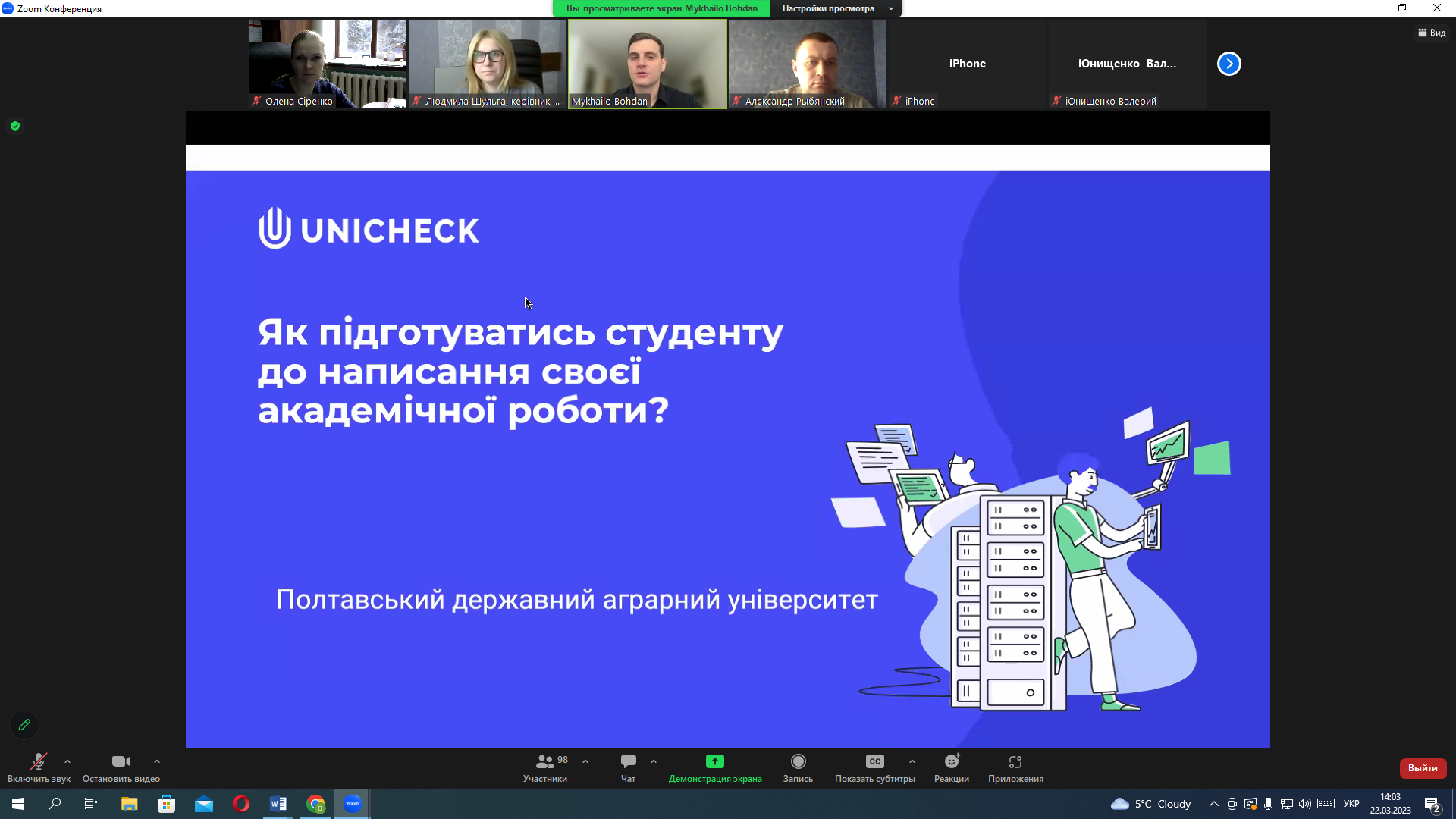1456x819 pixels.
Task: Open the Чат panel
Action: coord(629,767)
